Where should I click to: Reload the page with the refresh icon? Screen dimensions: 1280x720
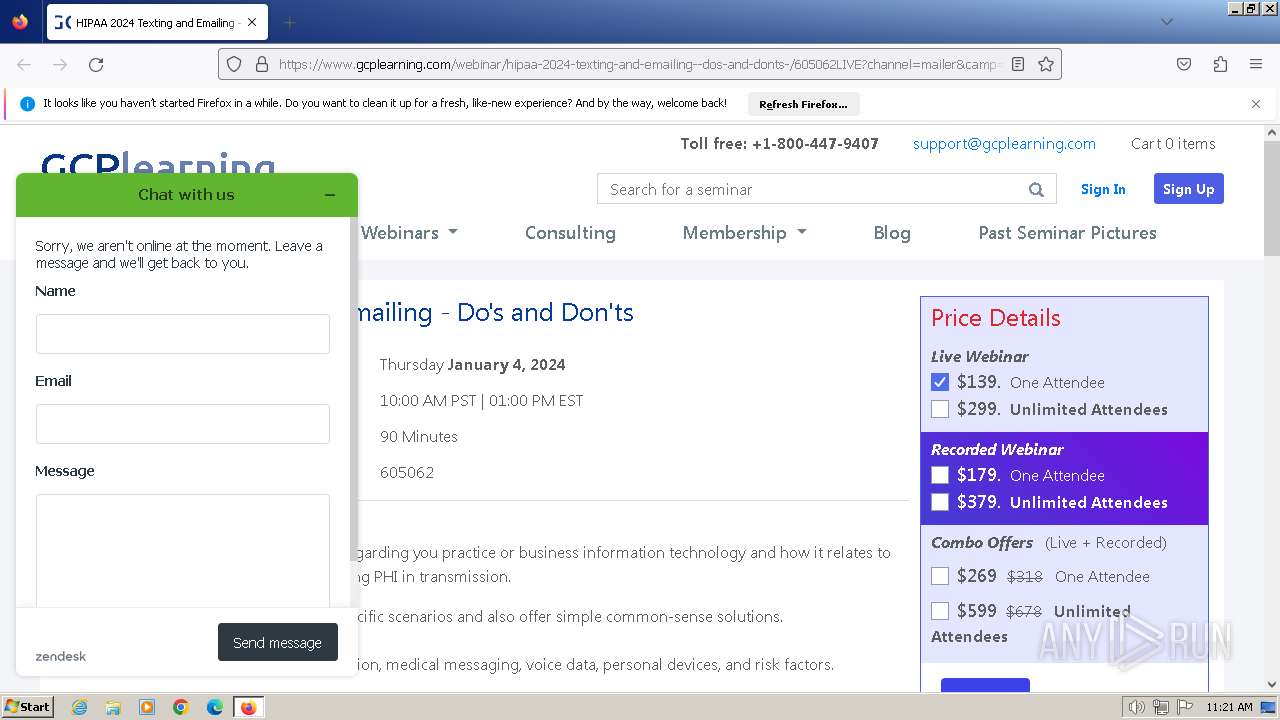click(x=96, y=64)
